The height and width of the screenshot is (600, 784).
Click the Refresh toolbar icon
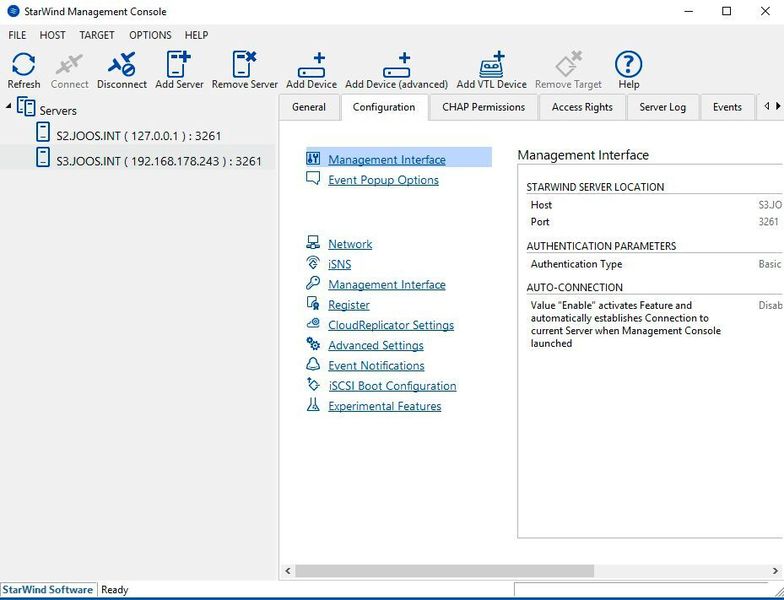pyautogui.click(x=24, y=64)
